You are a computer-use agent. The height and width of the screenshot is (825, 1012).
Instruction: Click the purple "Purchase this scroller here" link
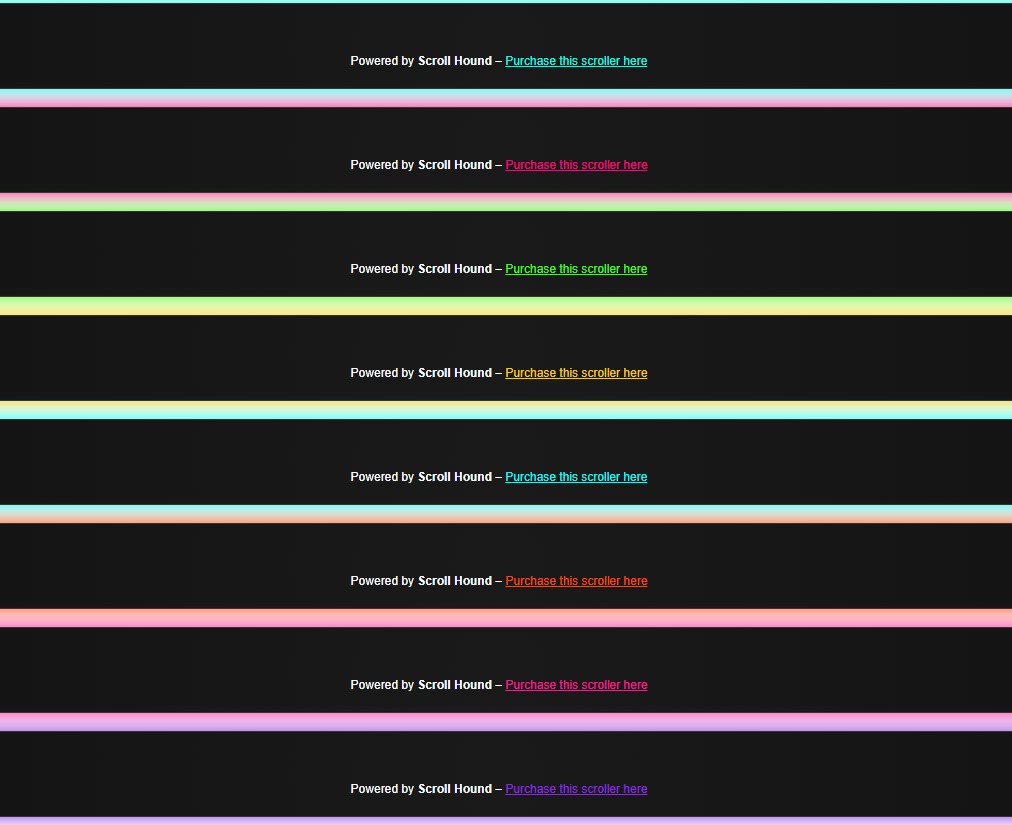(x=576, y=789)
